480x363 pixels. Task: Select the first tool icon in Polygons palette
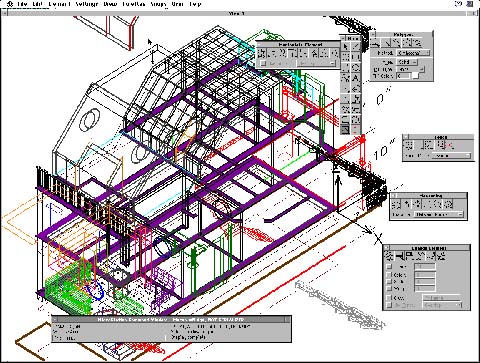[376, 43]
